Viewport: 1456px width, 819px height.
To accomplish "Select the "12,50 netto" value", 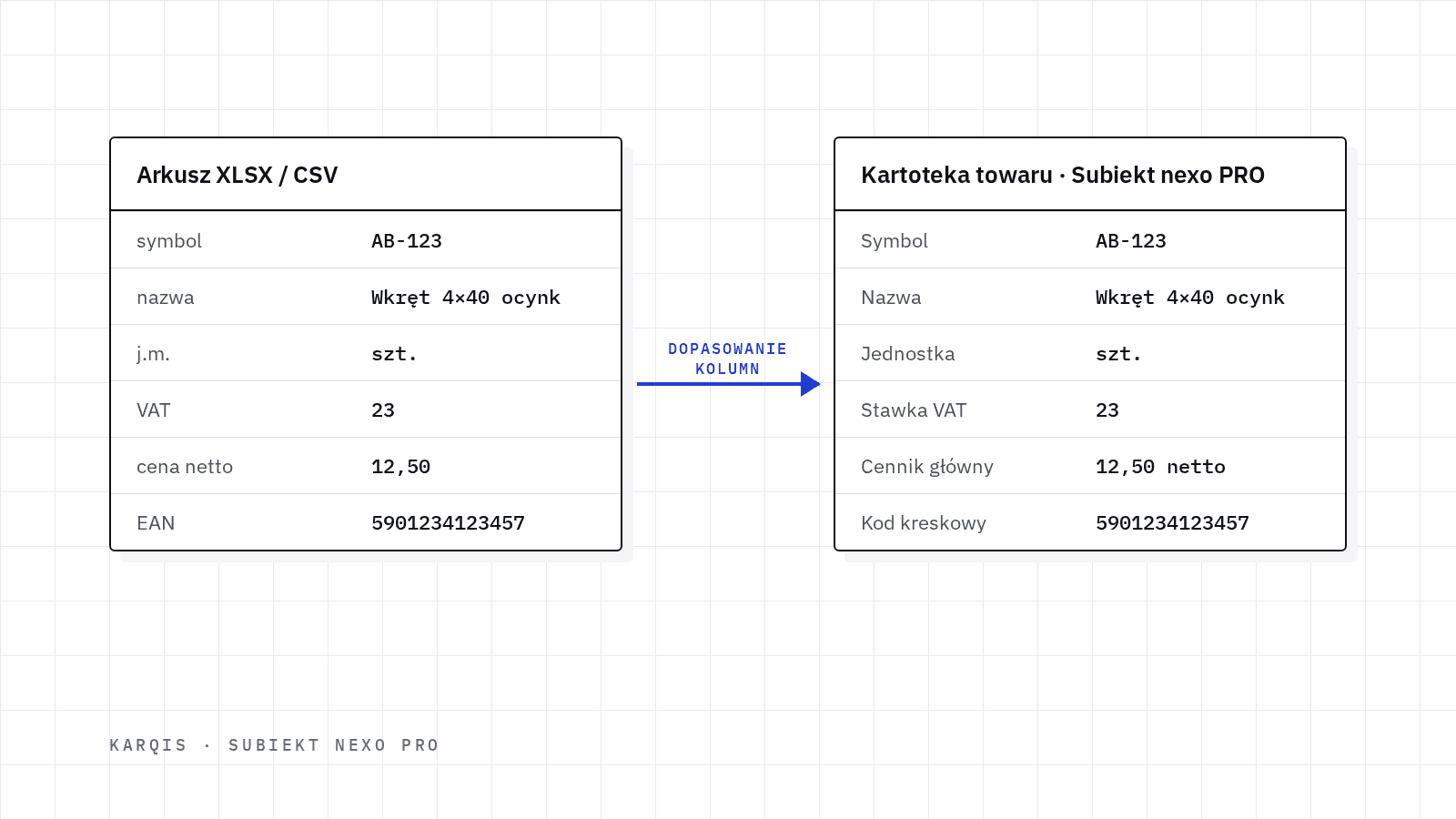I will 1160,467.
